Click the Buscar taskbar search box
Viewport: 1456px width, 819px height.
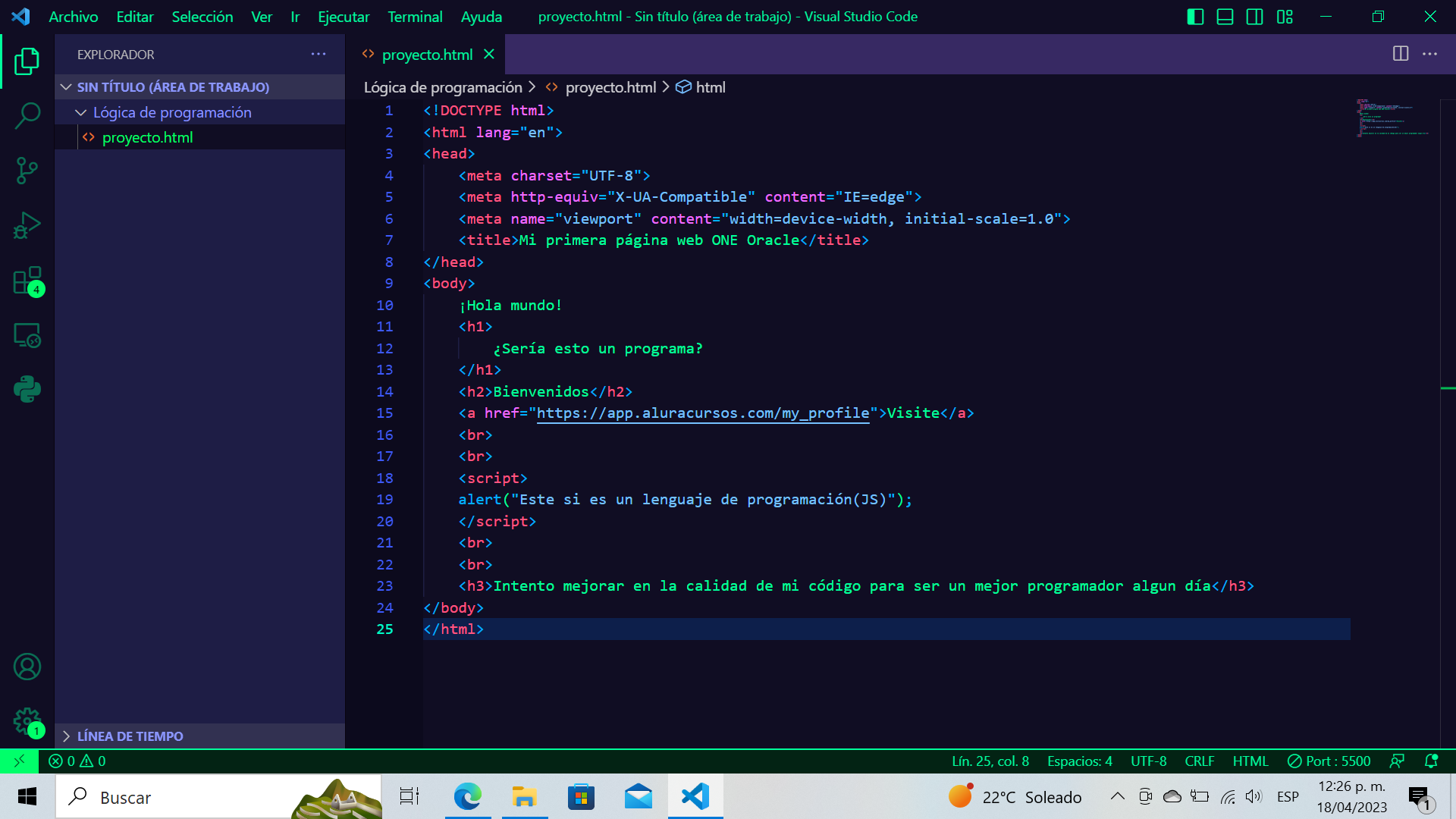(218, 797)
